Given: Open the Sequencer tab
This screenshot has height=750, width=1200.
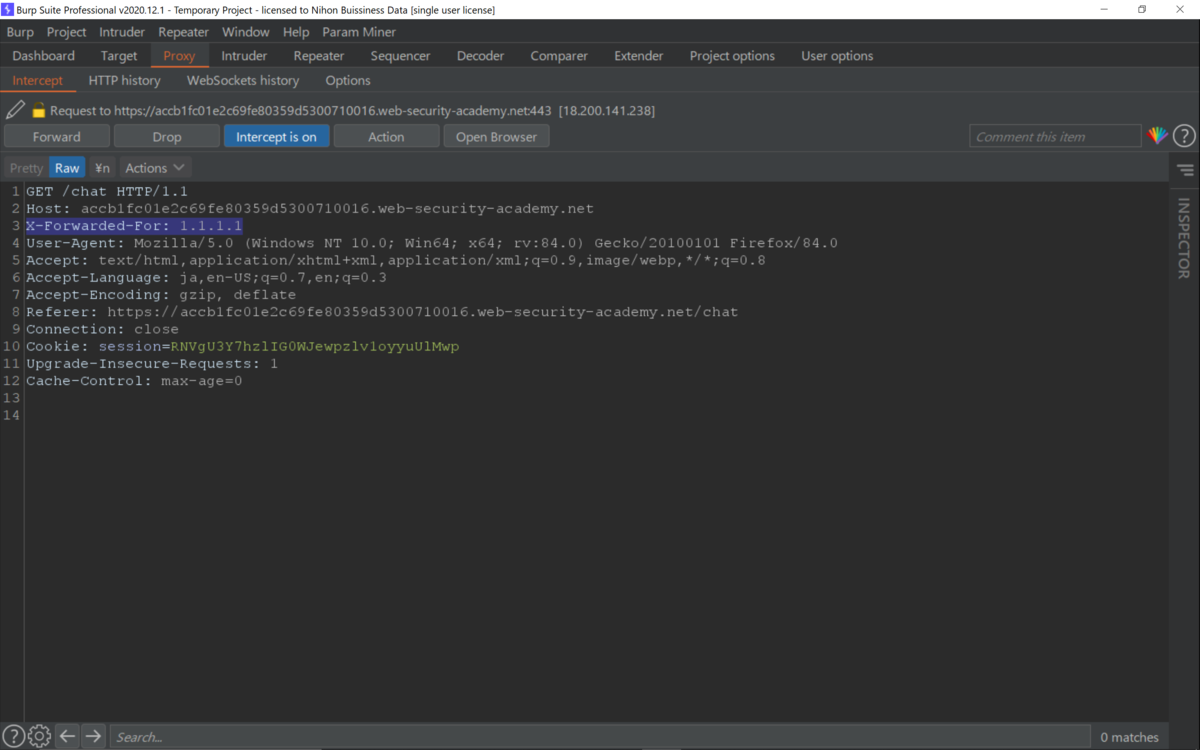Looking at the screenshot, I should pos(400,56).
